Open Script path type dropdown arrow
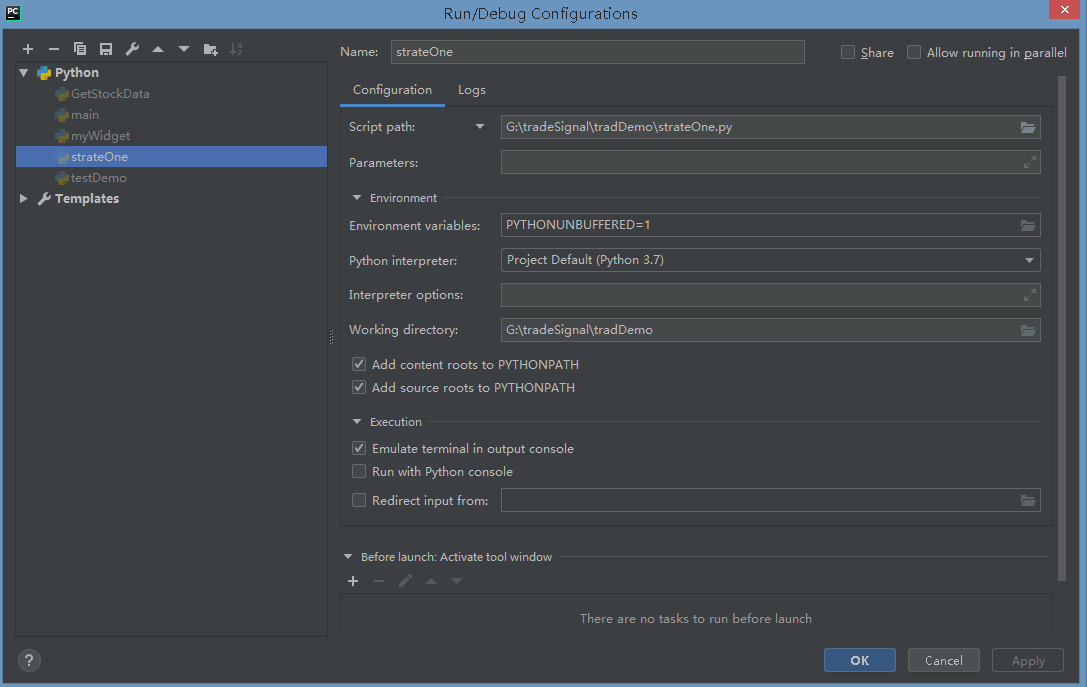 tap(480, 127)
